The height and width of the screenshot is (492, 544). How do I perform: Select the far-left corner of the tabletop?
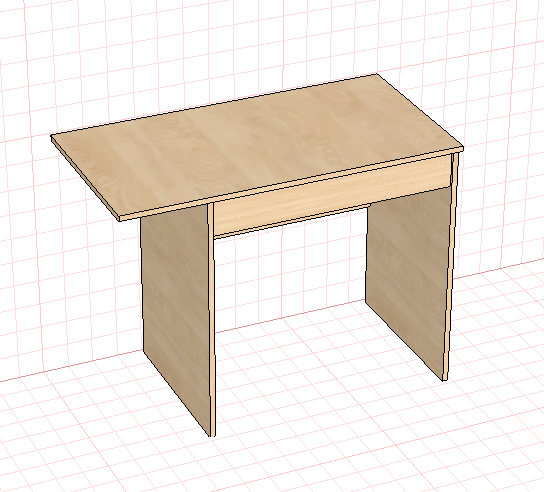[x=52, y=136]
